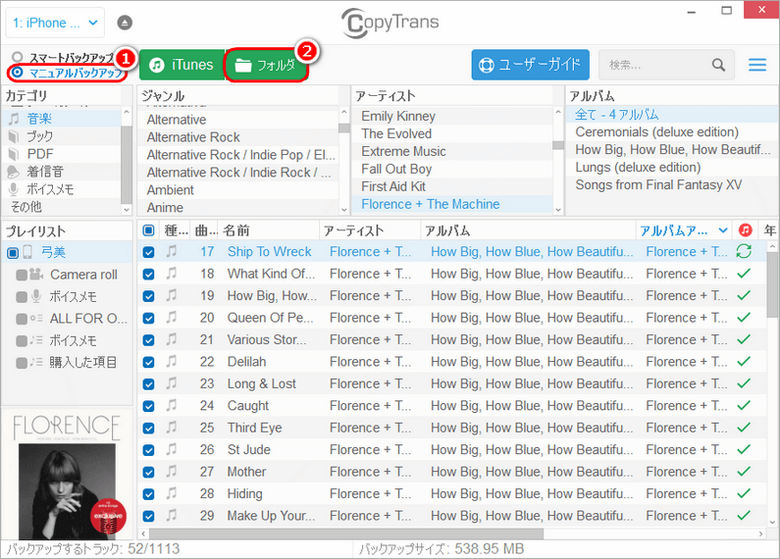
Task: Click the genre list scroll down arrow
Action: click(344, 209)
